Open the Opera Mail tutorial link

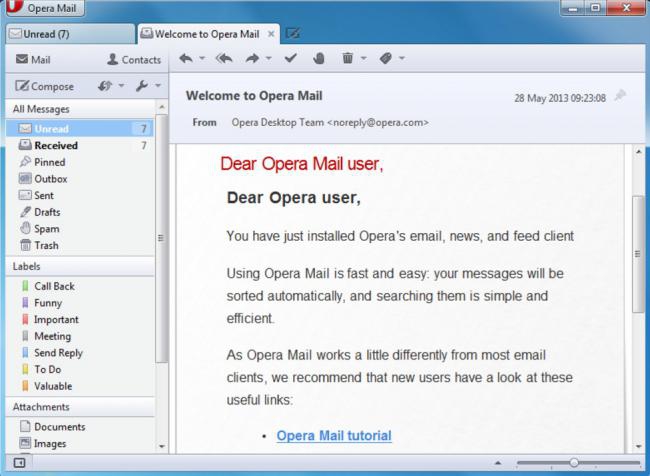[x=334, y=435]
